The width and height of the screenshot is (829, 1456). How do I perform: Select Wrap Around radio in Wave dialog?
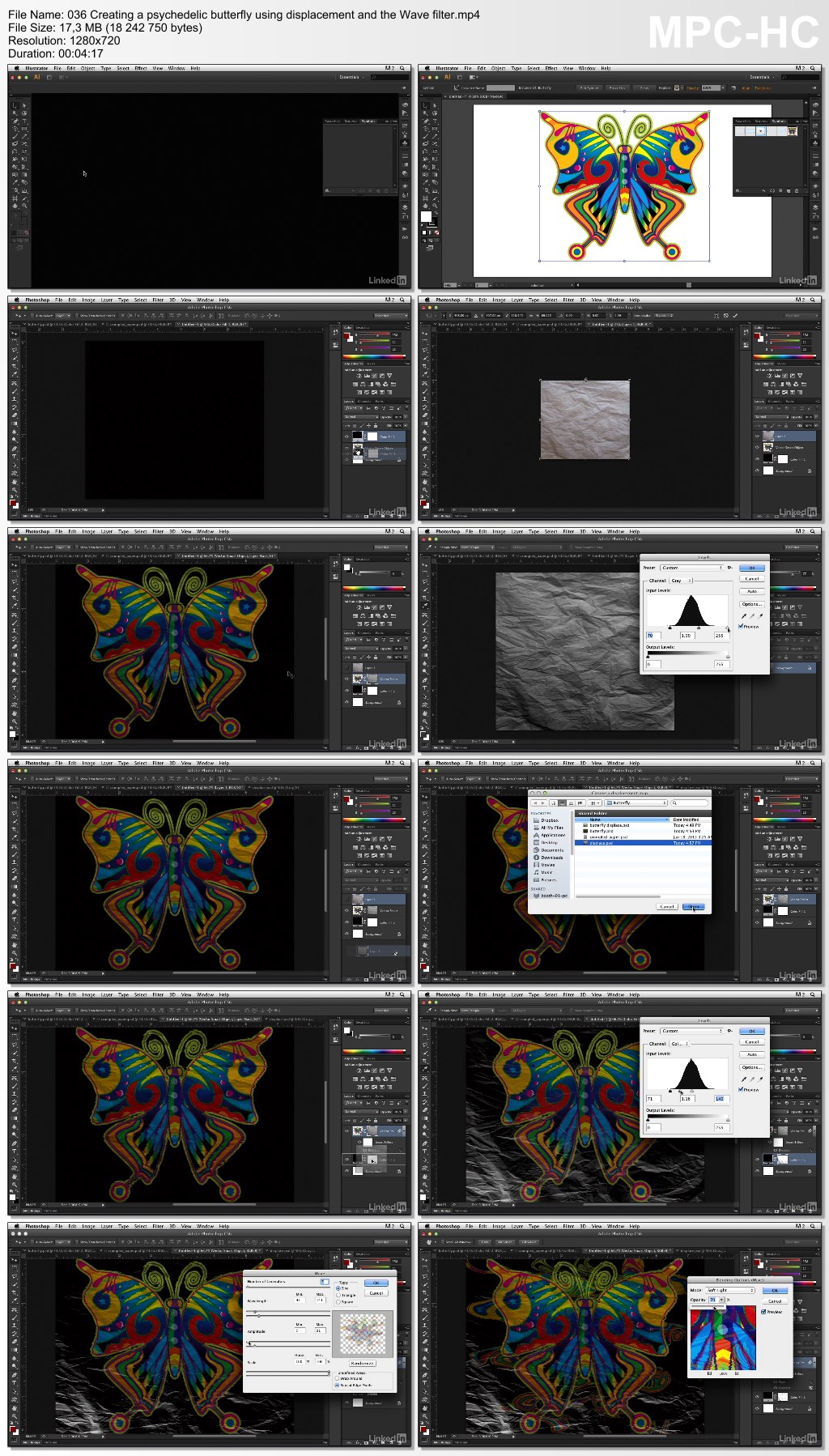337,1378
